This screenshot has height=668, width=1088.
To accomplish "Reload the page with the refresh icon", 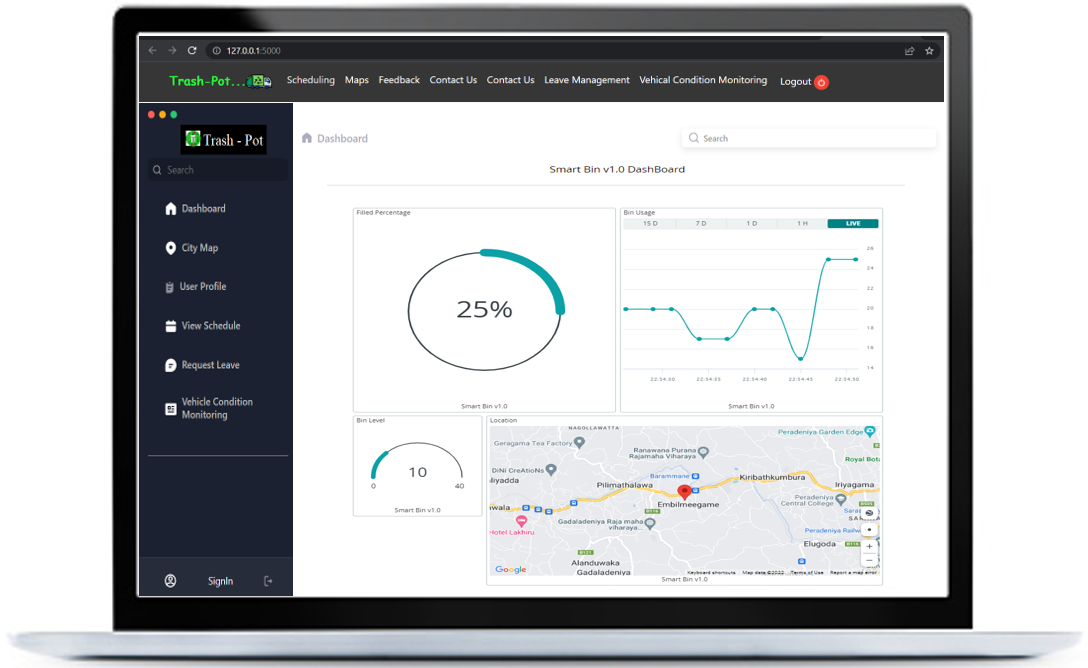I will (x=192, y=51).
